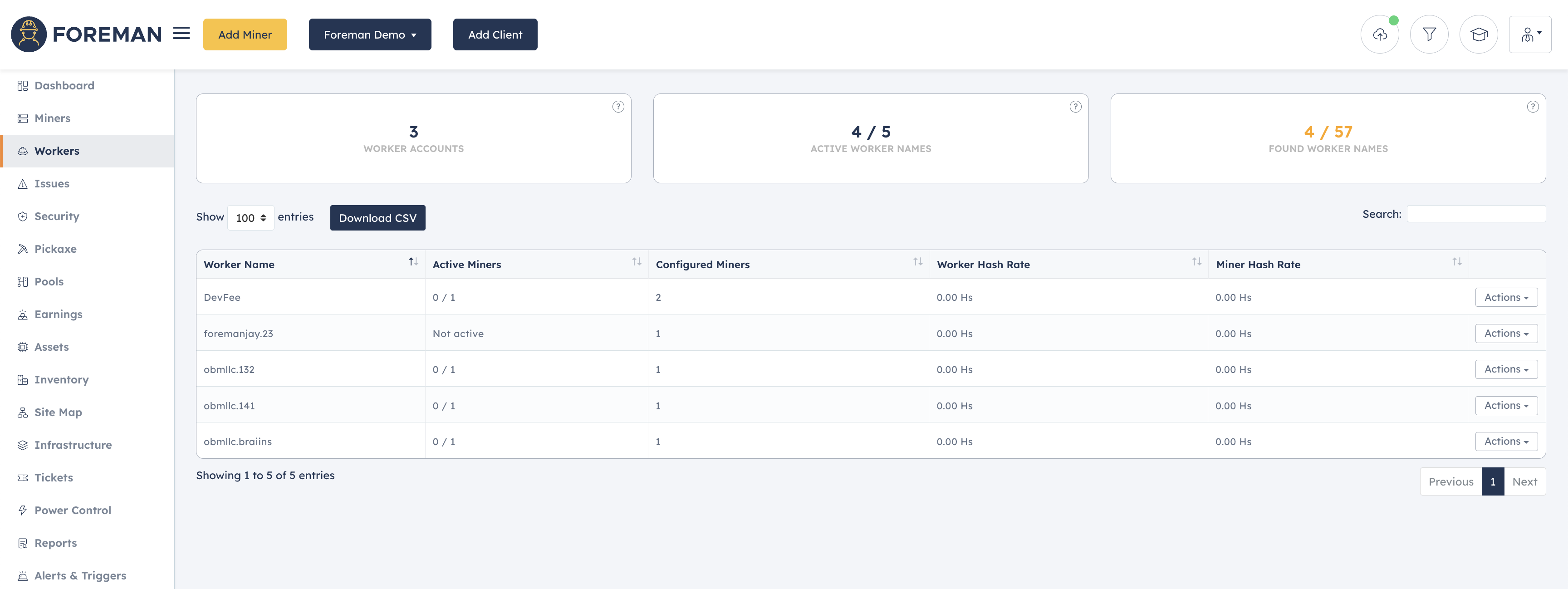
Task: Click the help icon on Active Worker Names card
Action: tap(1076, 107)
